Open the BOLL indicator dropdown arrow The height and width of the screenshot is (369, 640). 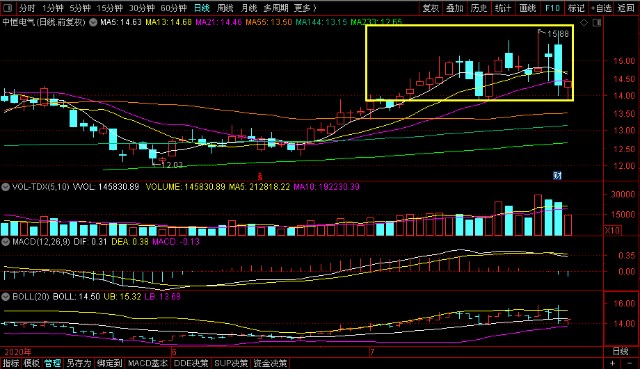(5, 297)
